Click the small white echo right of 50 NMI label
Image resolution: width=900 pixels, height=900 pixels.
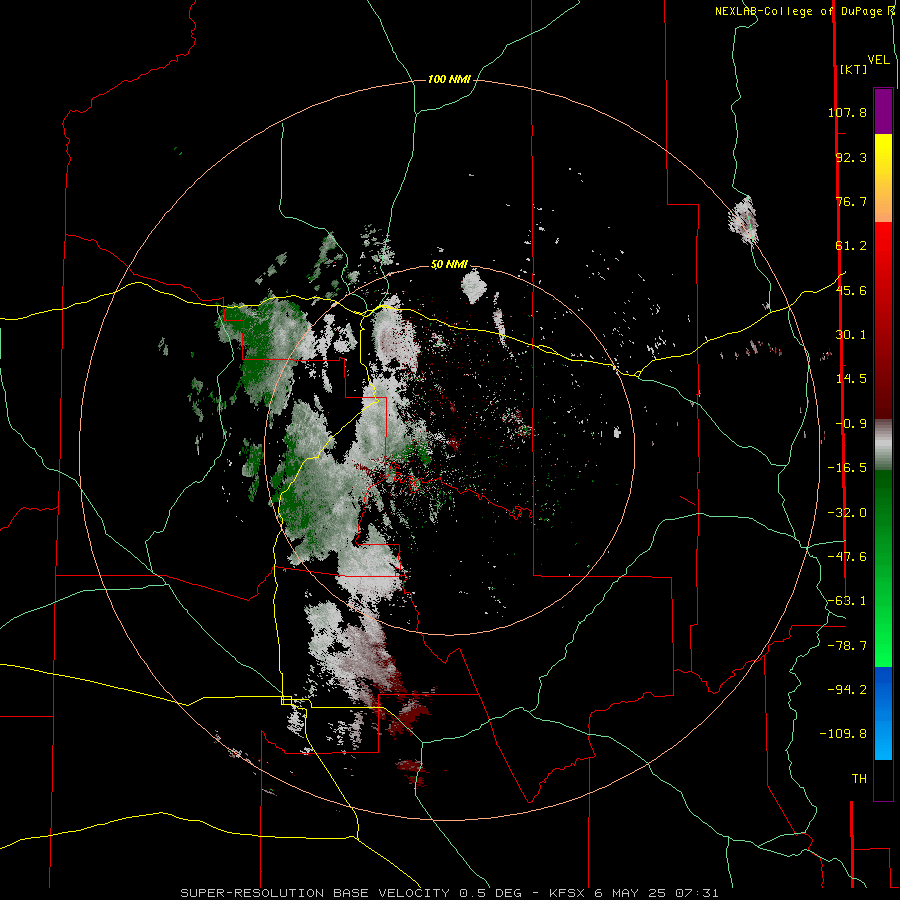tap(474, 286)
